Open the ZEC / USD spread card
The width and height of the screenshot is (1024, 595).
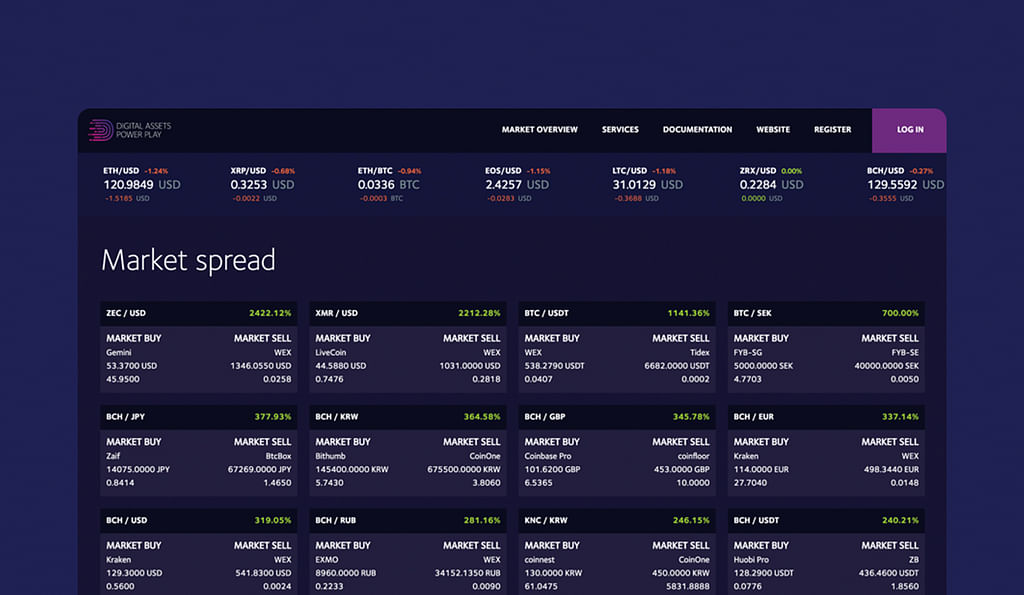198,313
